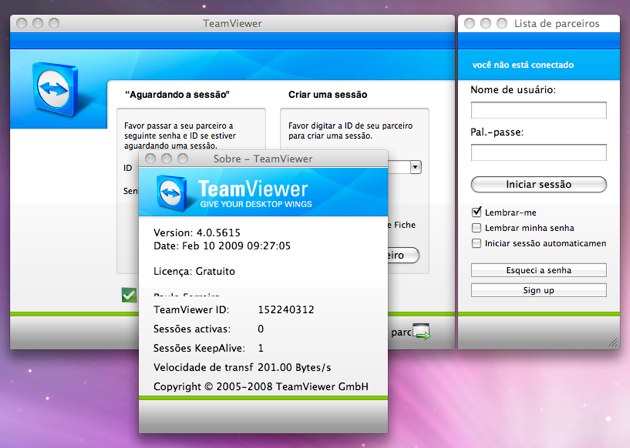Click the 201.00 Bytes/s transfer speed value
The width and height of the screenshot is (630, 448).
point(295,367)
